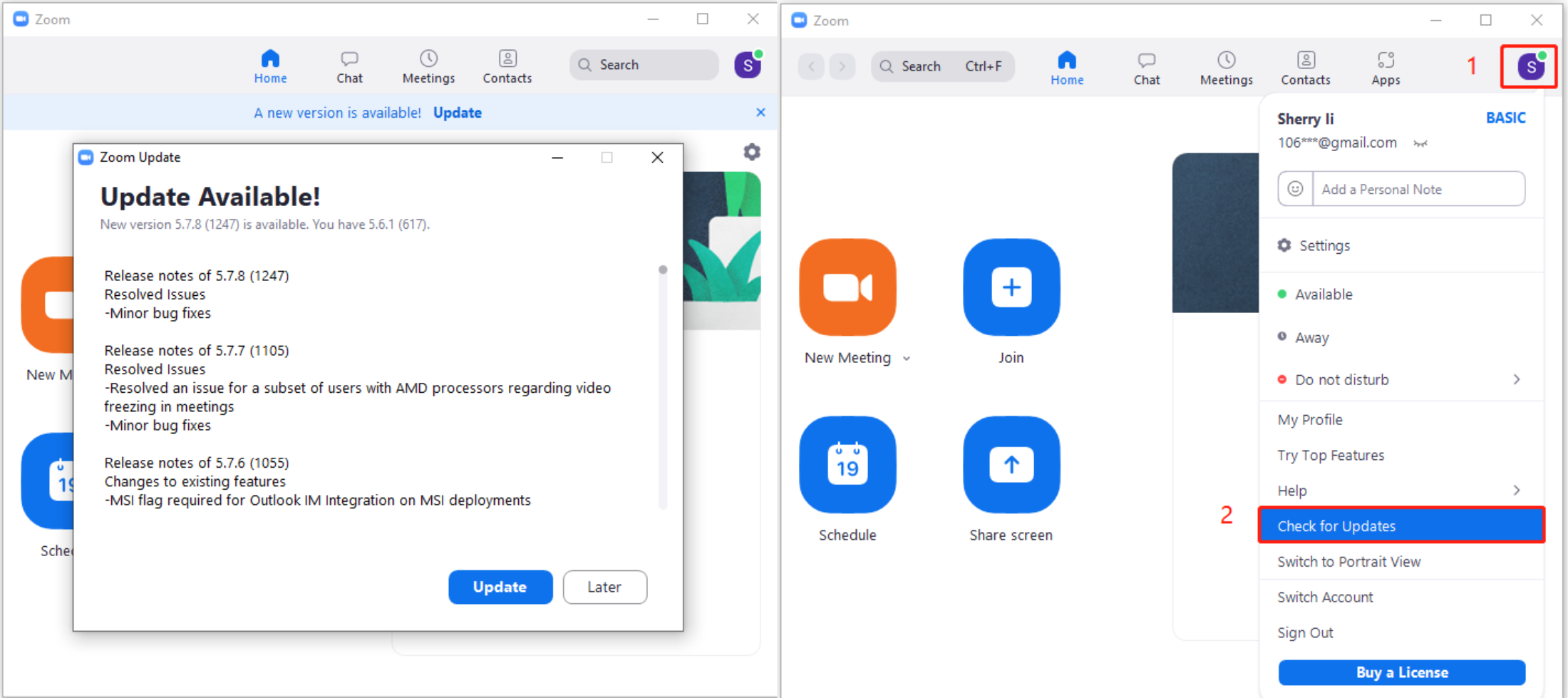The image size is (1568, 698).
Task: Click Switch to Portrait View
Action: pos(1401,561)
